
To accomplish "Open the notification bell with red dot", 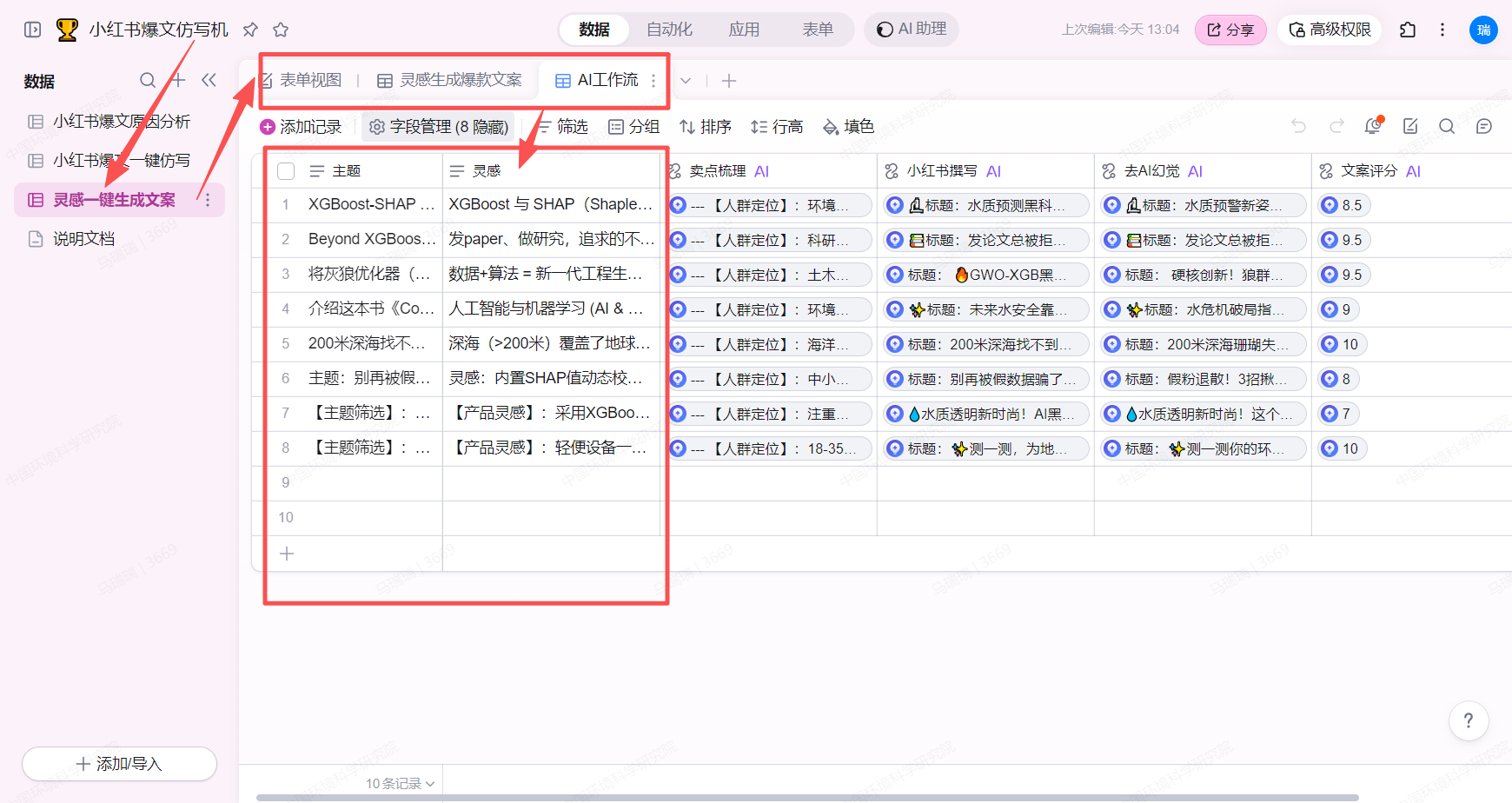I will click(1373, 127).
